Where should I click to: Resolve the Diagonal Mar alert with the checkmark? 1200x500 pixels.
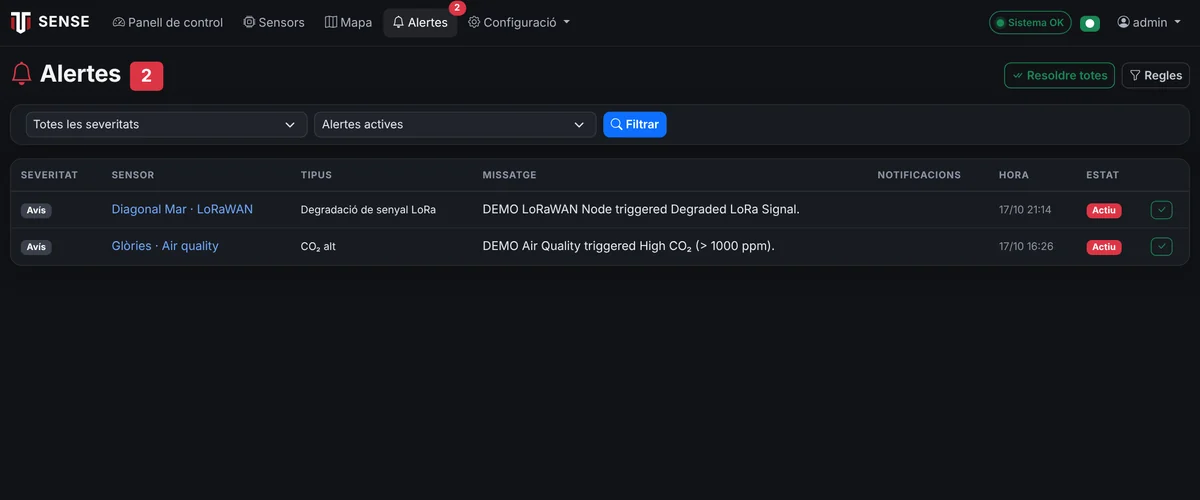tap(1161, 210)
